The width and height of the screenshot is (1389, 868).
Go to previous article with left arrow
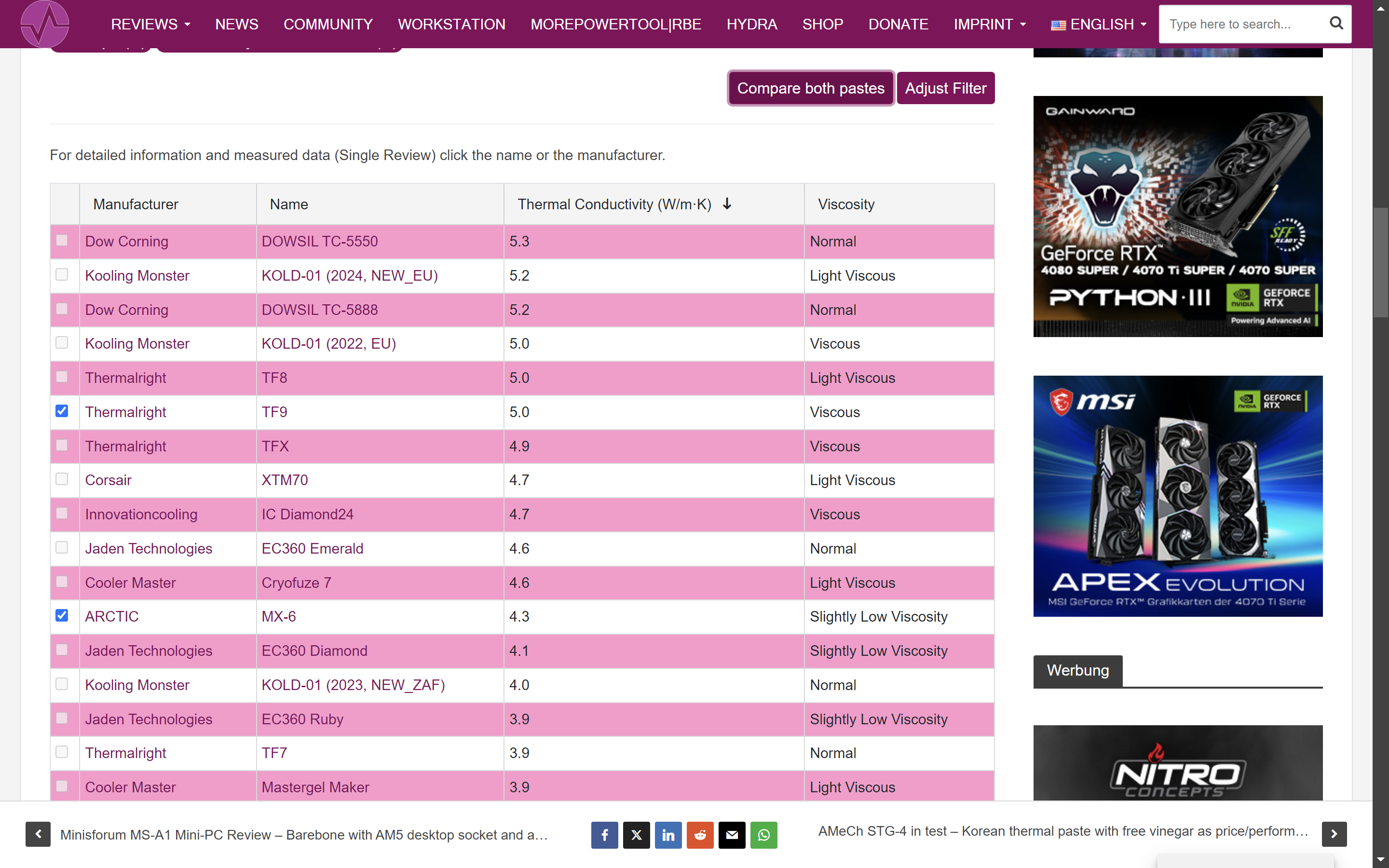(38, 834)
